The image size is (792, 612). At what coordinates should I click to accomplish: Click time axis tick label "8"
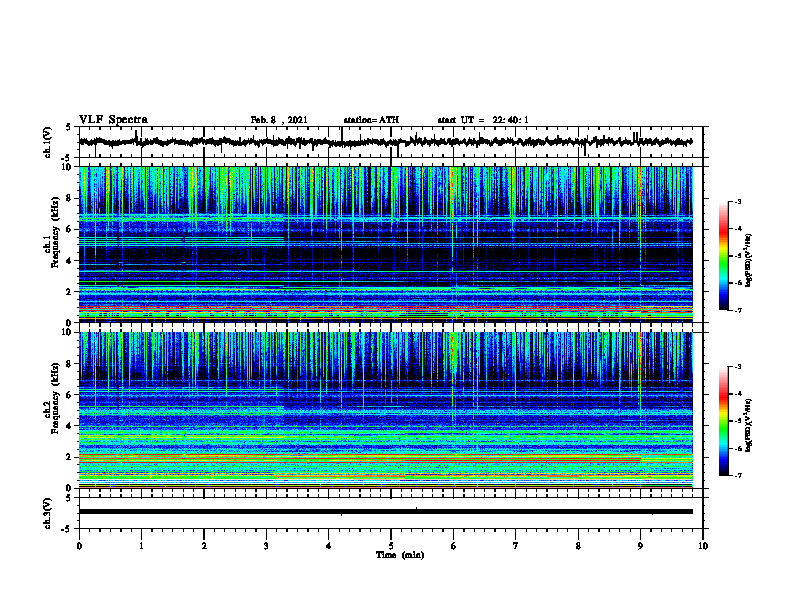click(x=578, y=546)
